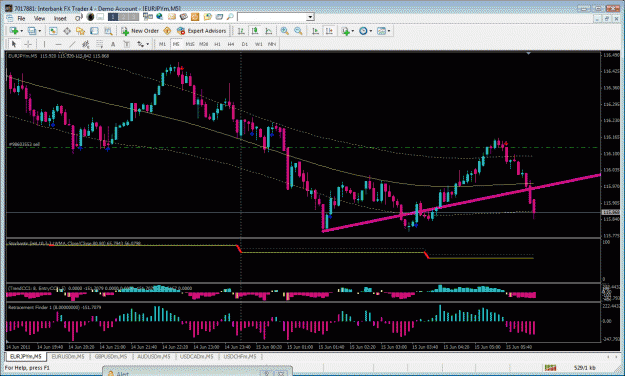Toggle Chart Shift
The width and height of the screenshot is (625, 376).
[x=329, y=31]
